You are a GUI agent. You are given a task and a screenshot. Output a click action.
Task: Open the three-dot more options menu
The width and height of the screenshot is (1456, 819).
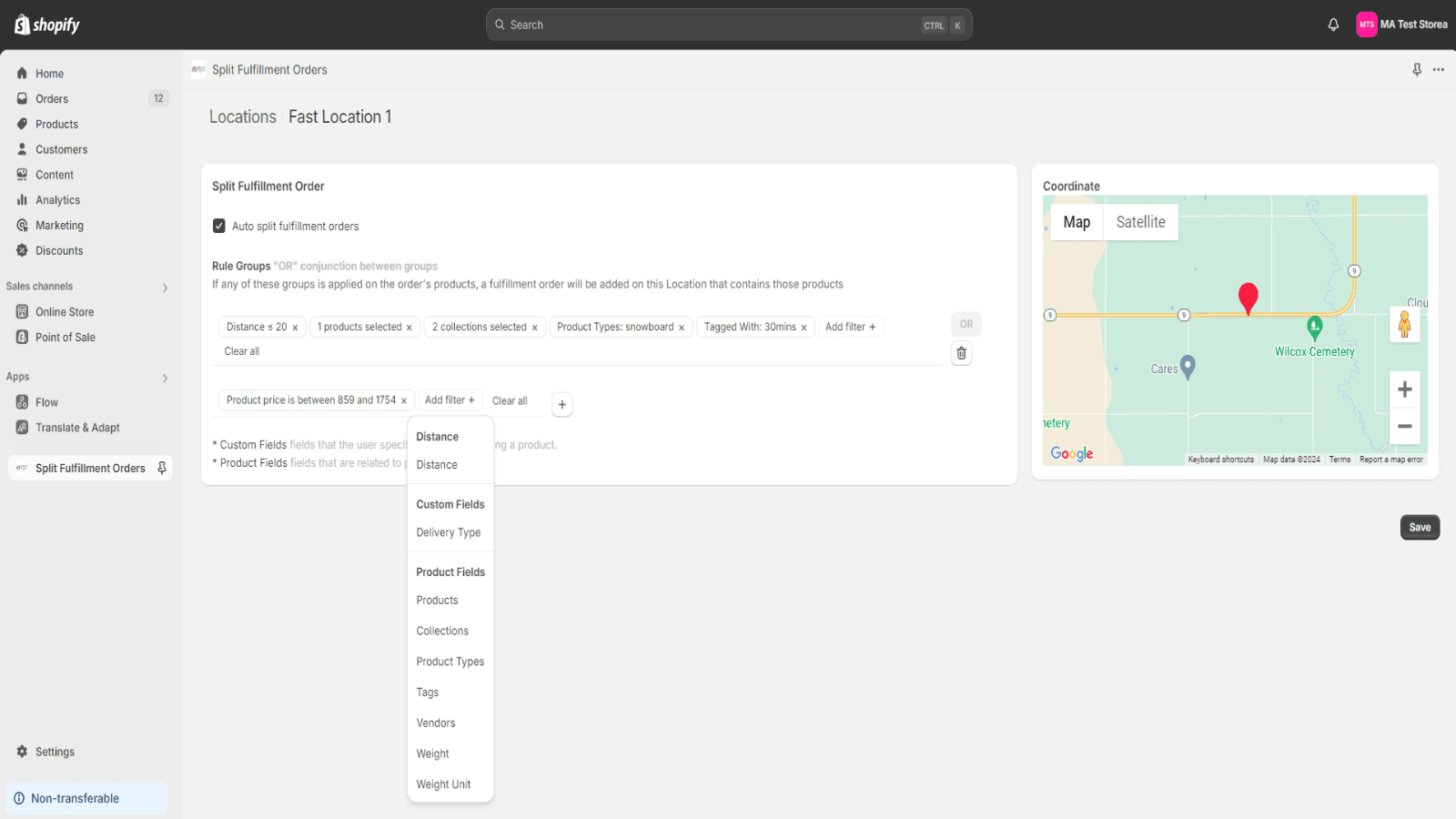point(1438,70)
